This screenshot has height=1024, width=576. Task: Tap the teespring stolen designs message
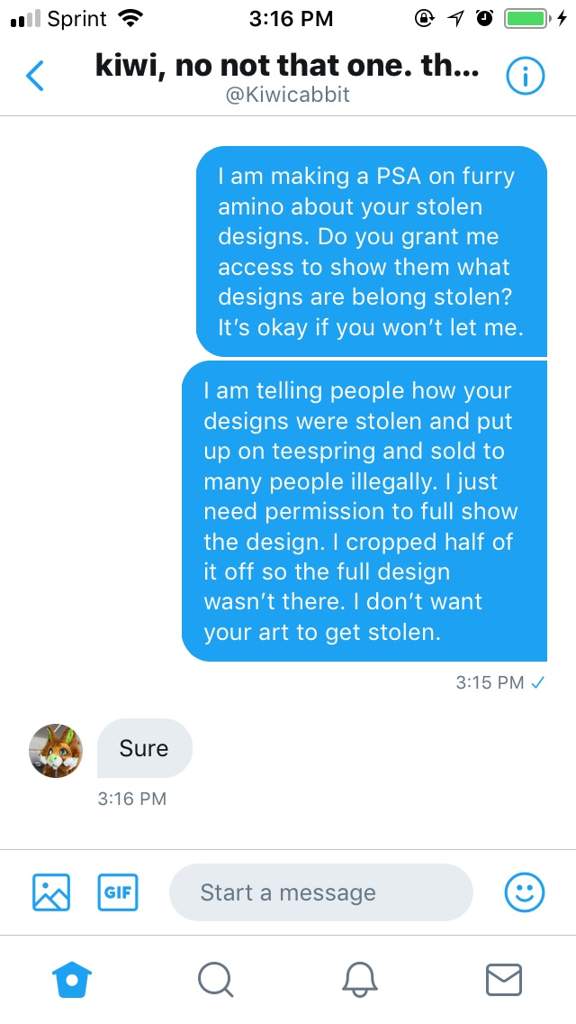tap(364, 511)
